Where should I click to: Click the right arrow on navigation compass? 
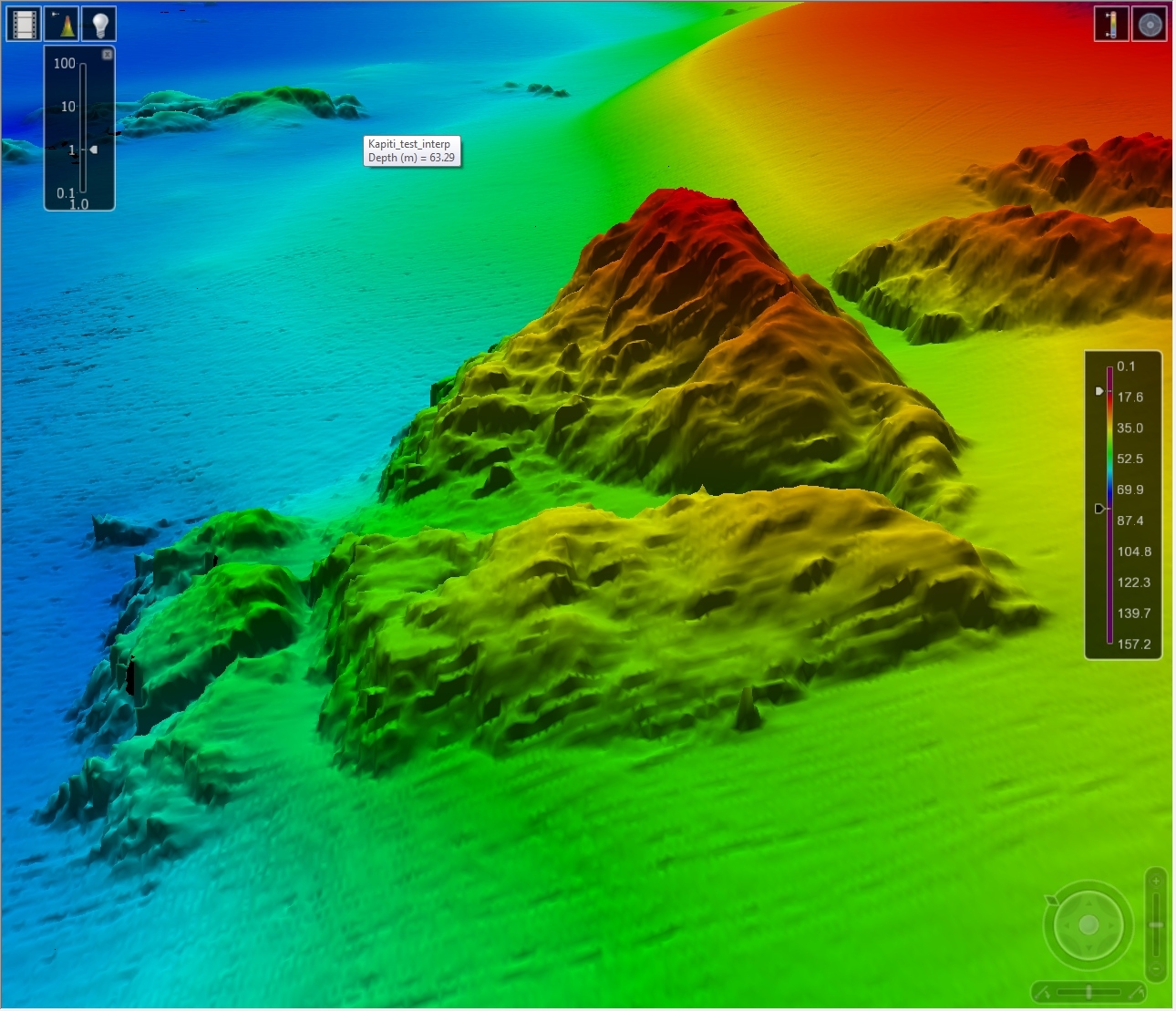pos(1110,925)
